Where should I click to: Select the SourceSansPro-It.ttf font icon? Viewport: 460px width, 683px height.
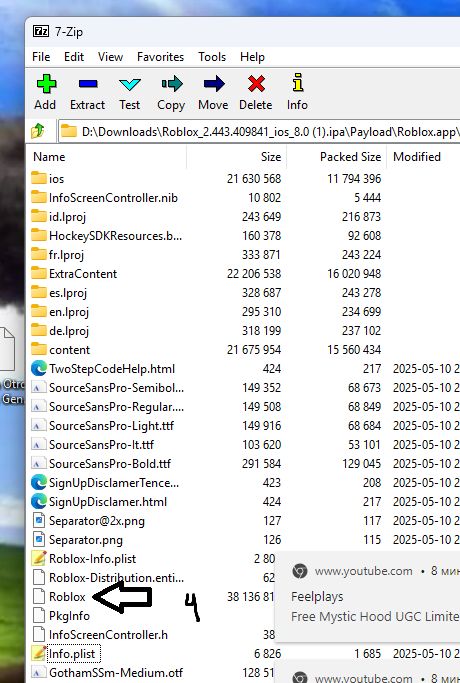[39, 444]
